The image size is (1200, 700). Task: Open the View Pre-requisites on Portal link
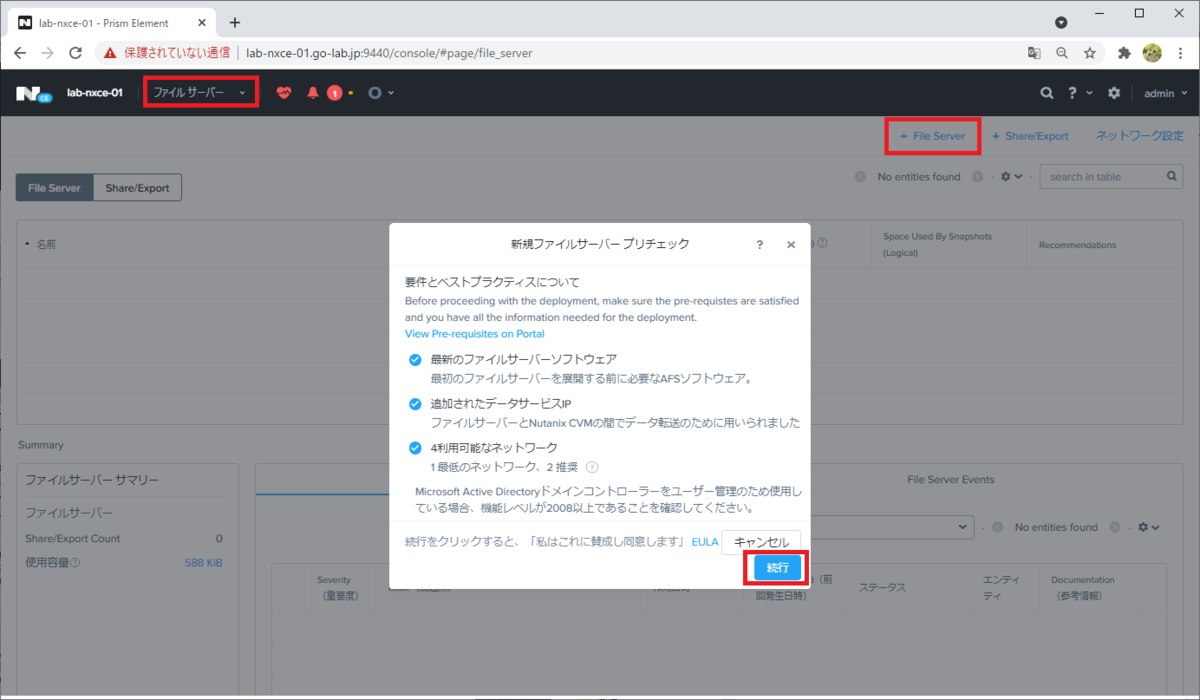click(x=474, y=333)
